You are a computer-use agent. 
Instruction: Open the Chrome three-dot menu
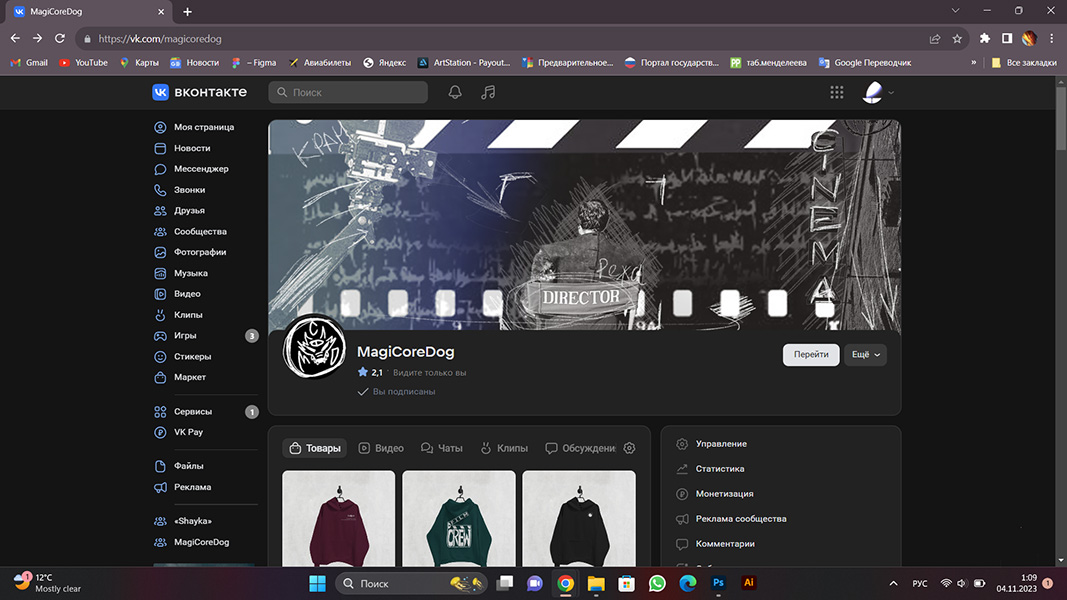click(x=1051, y=39)
